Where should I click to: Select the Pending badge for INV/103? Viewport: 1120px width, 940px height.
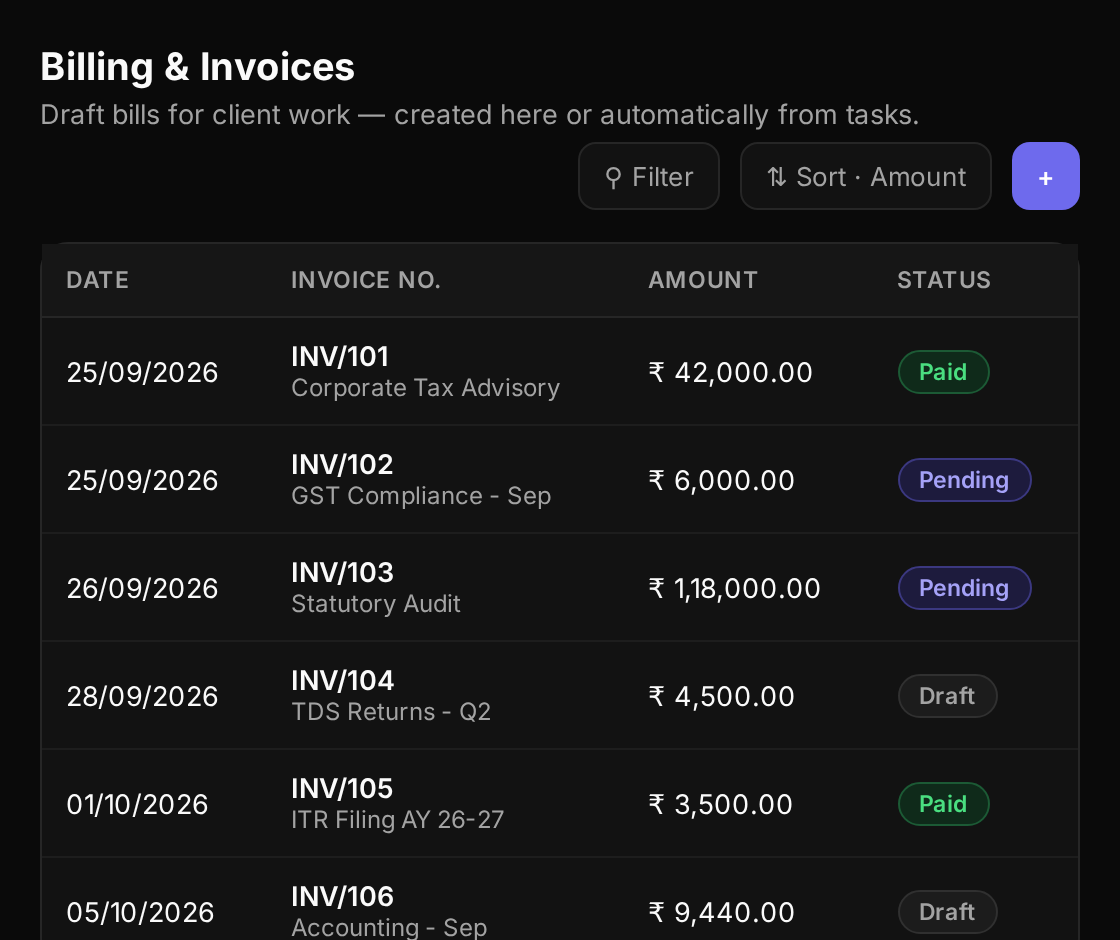pos(964,588)
